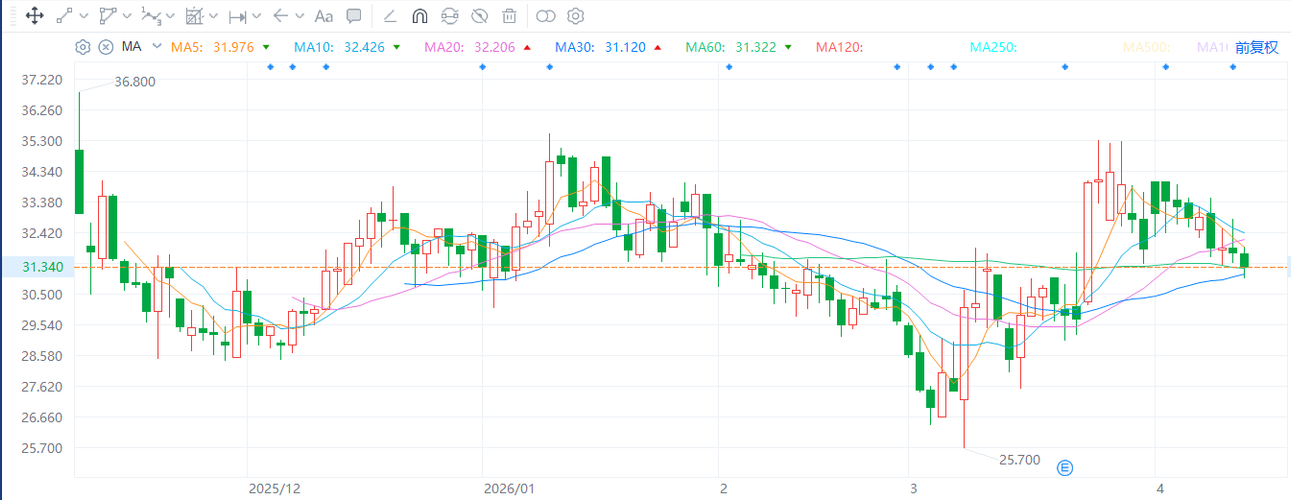Select the angle line tool

tap(390, 16)
